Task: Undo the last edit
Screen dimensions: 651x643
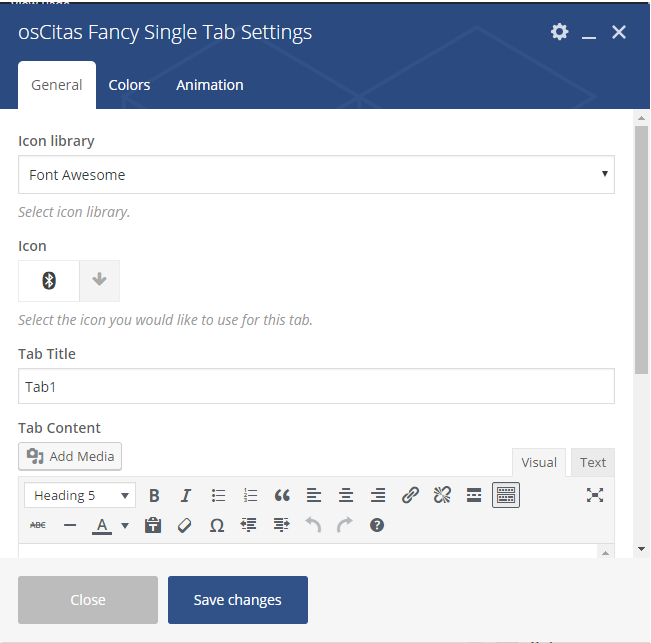Action: (x=313, y=525)
